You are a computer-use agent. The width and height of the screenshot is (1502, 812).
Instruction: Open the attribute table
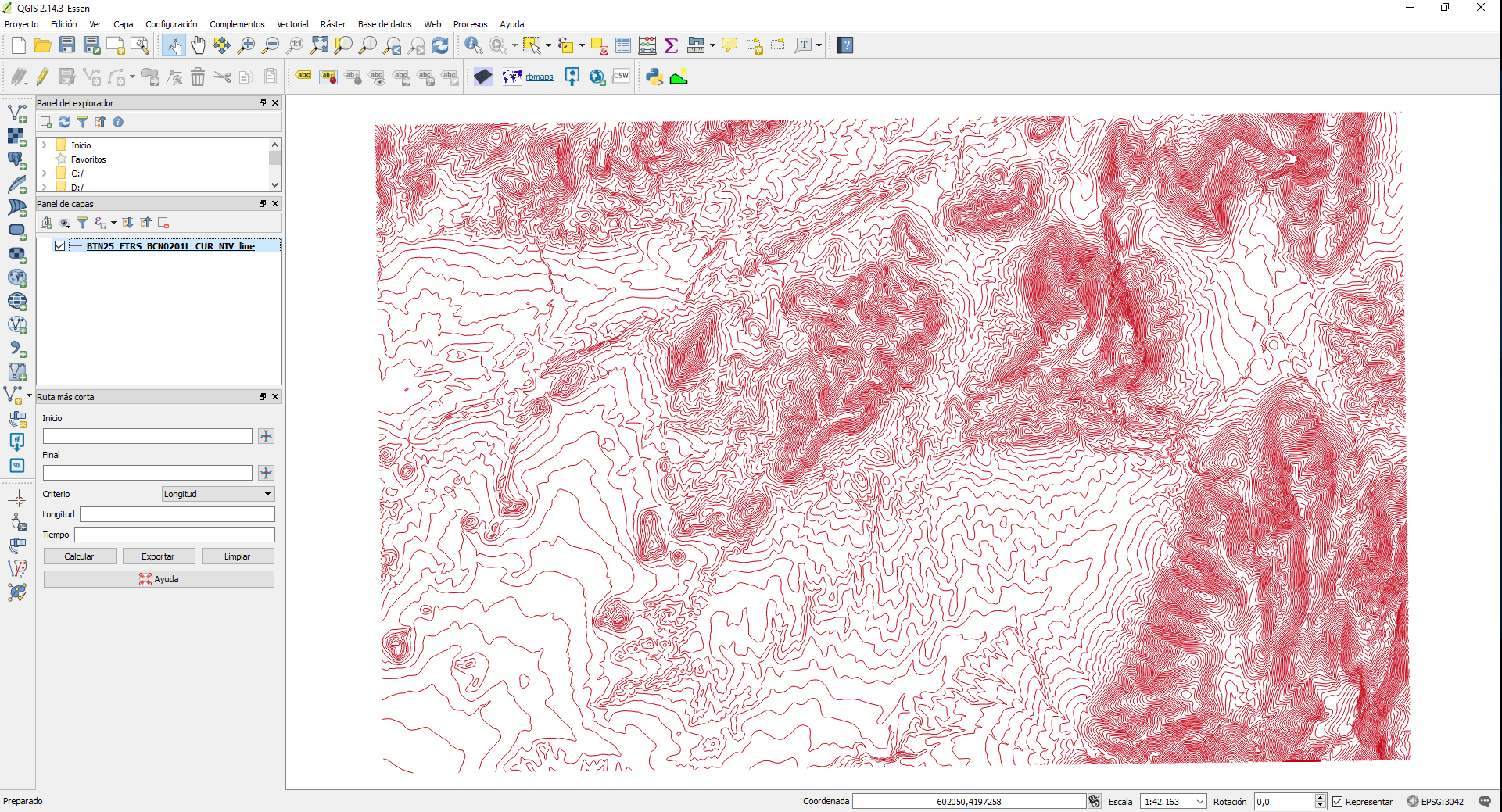pyautogui.click(x=623, y=45)
